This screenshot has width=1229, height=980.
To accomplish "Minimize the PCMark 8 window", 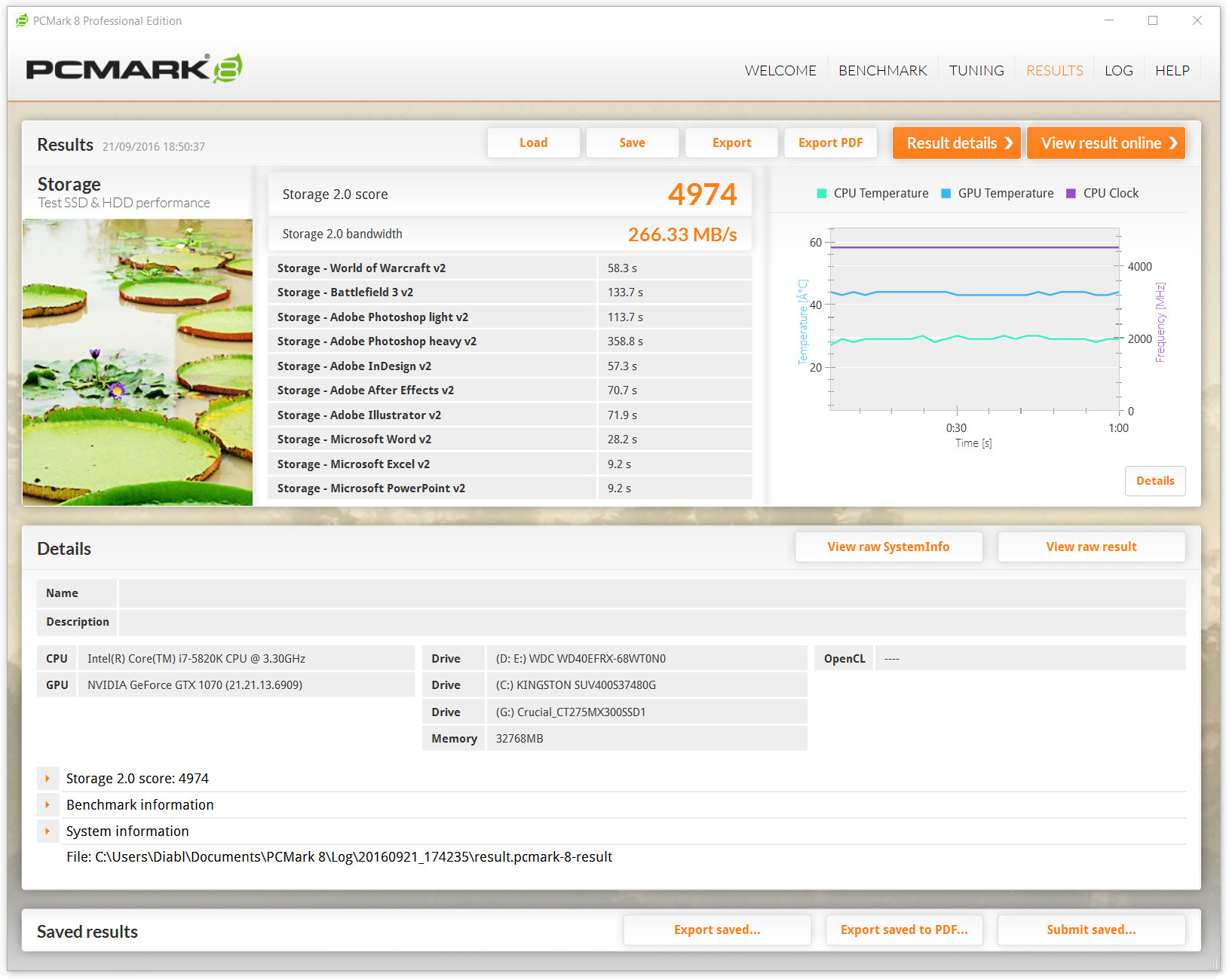I will (x=1109, y=20).
